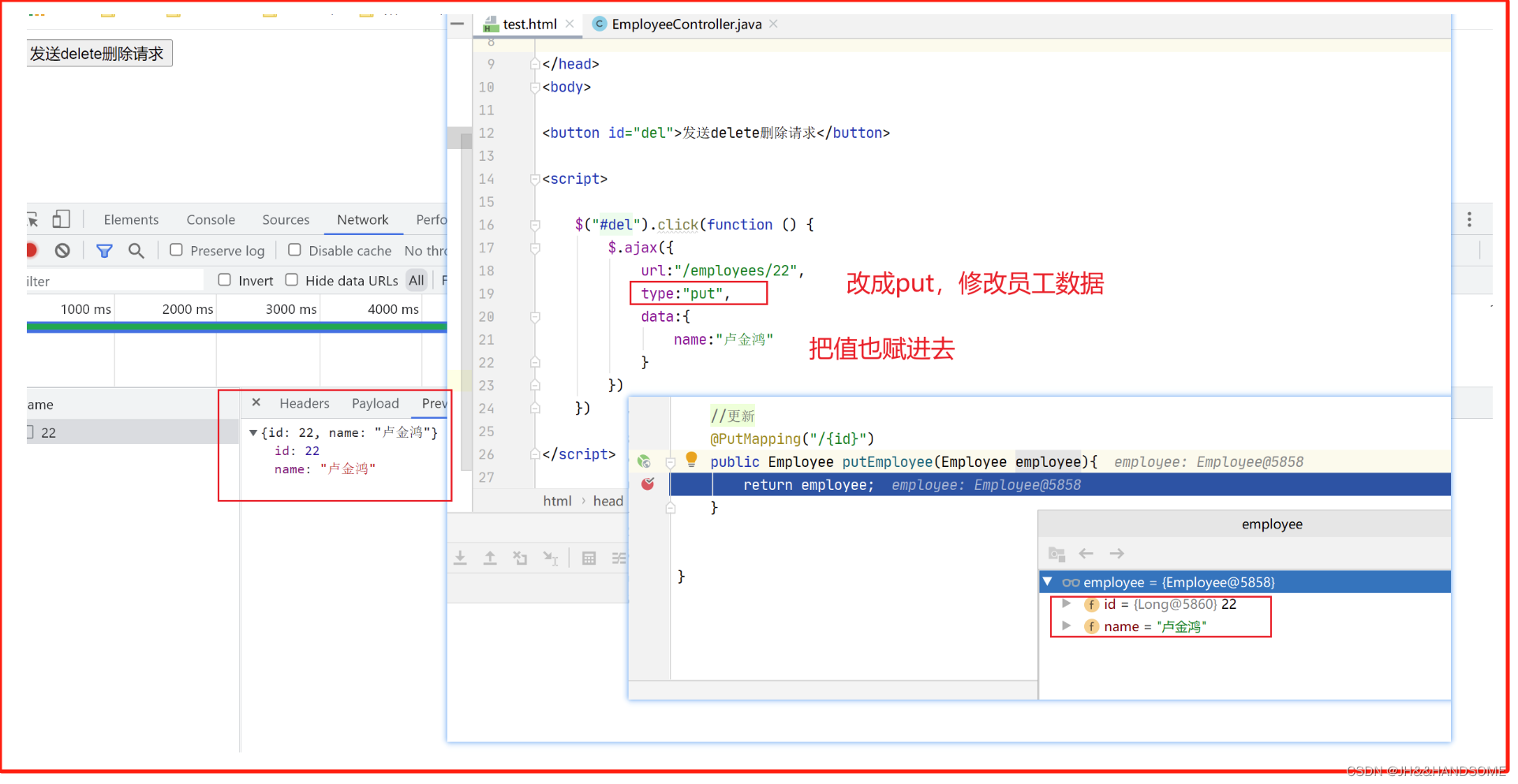1518x784 pixels.
Task: Click the forward arrow in employee popup
Action: [x=1116, y=554]
